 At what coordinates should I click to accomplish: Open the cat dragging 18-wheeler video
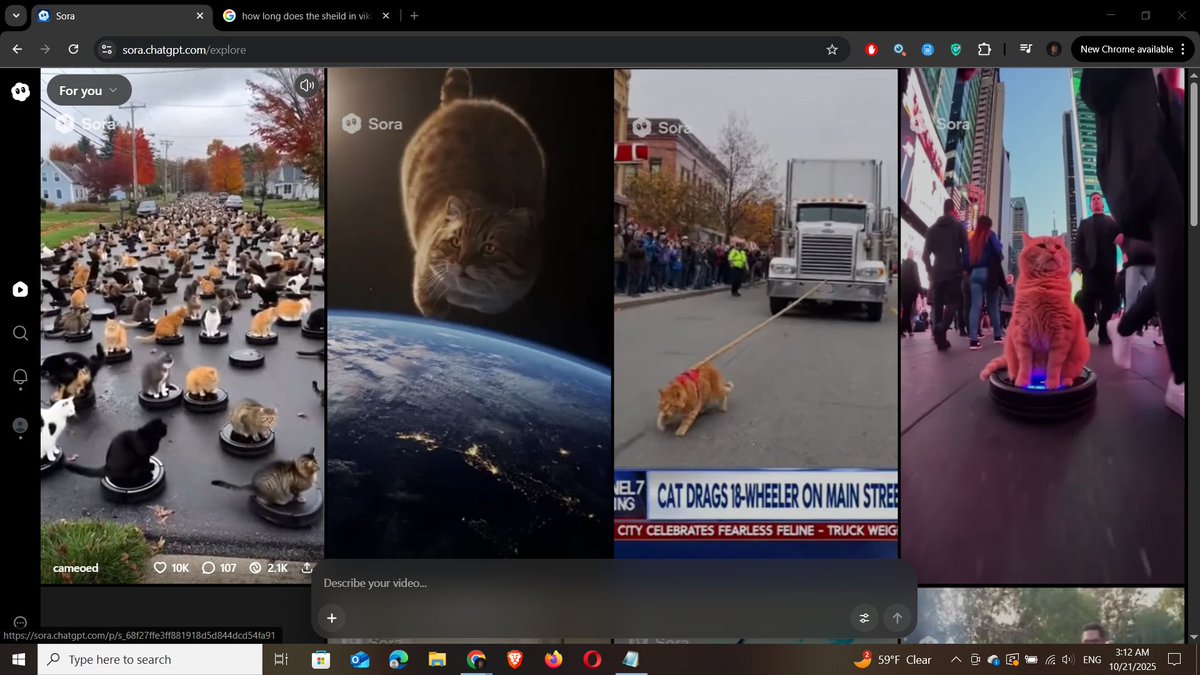pos(756,313)
